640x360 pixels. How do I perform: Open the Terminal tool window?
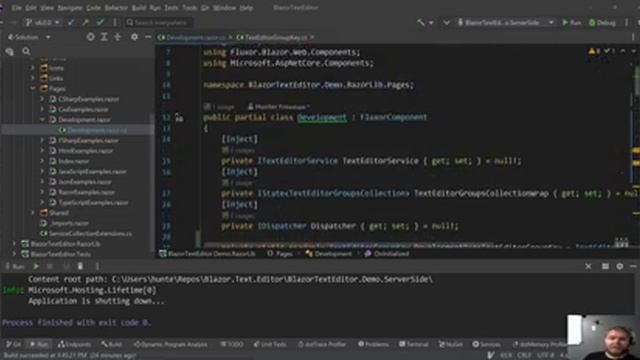414,344
